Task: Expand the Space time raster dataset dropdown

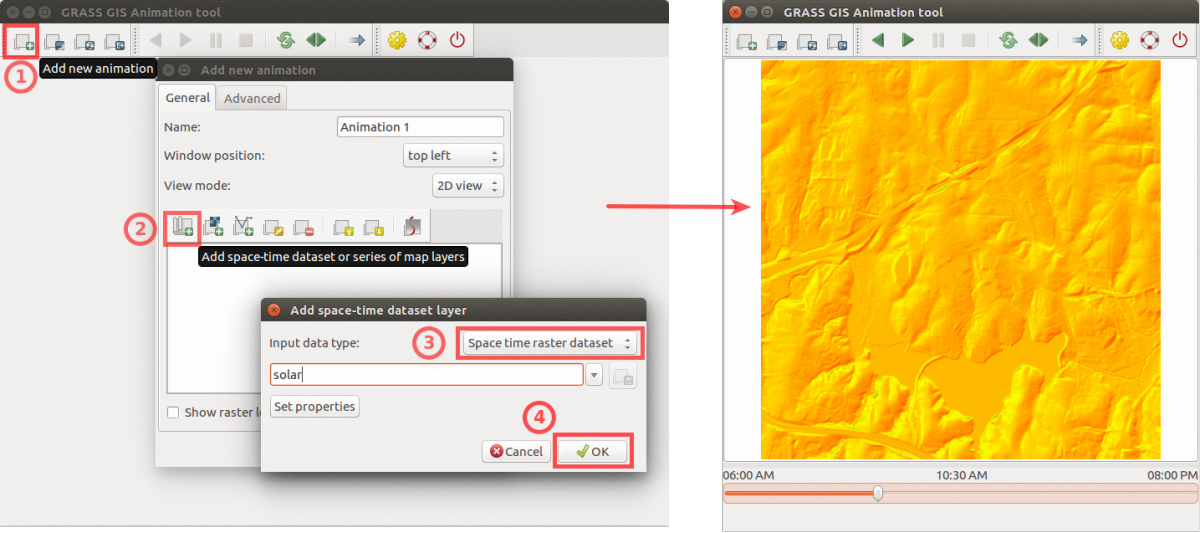Action: [550, 343]
